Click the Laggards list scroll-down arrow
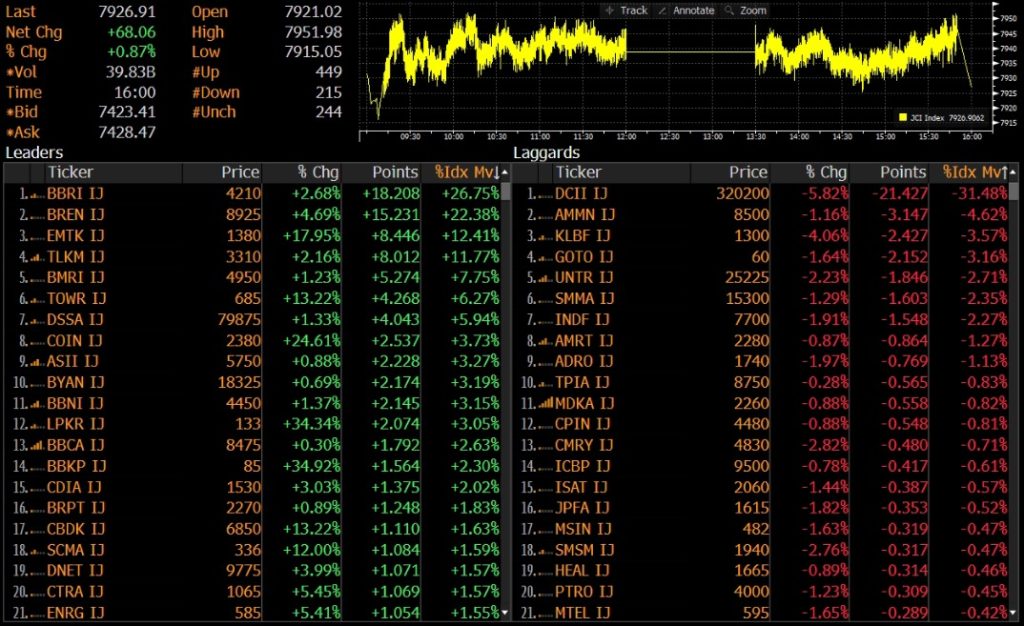The image size is (1024, 626). coord(1013,612)
